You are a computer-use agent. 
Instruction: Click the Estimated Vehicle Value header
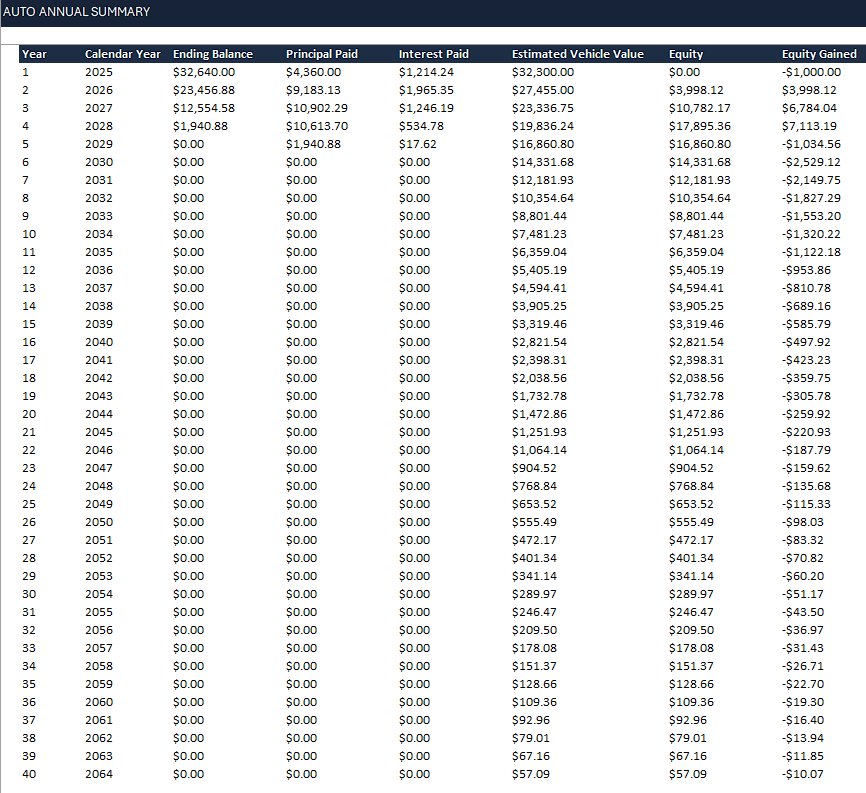pos(578,54)
